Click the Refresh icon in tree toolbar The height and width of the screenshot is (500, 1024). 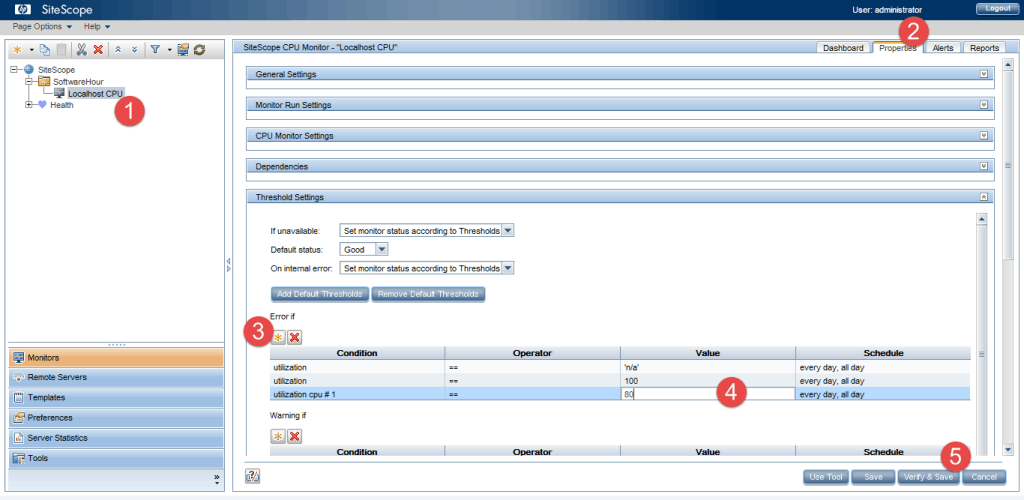tap(200, 50)
